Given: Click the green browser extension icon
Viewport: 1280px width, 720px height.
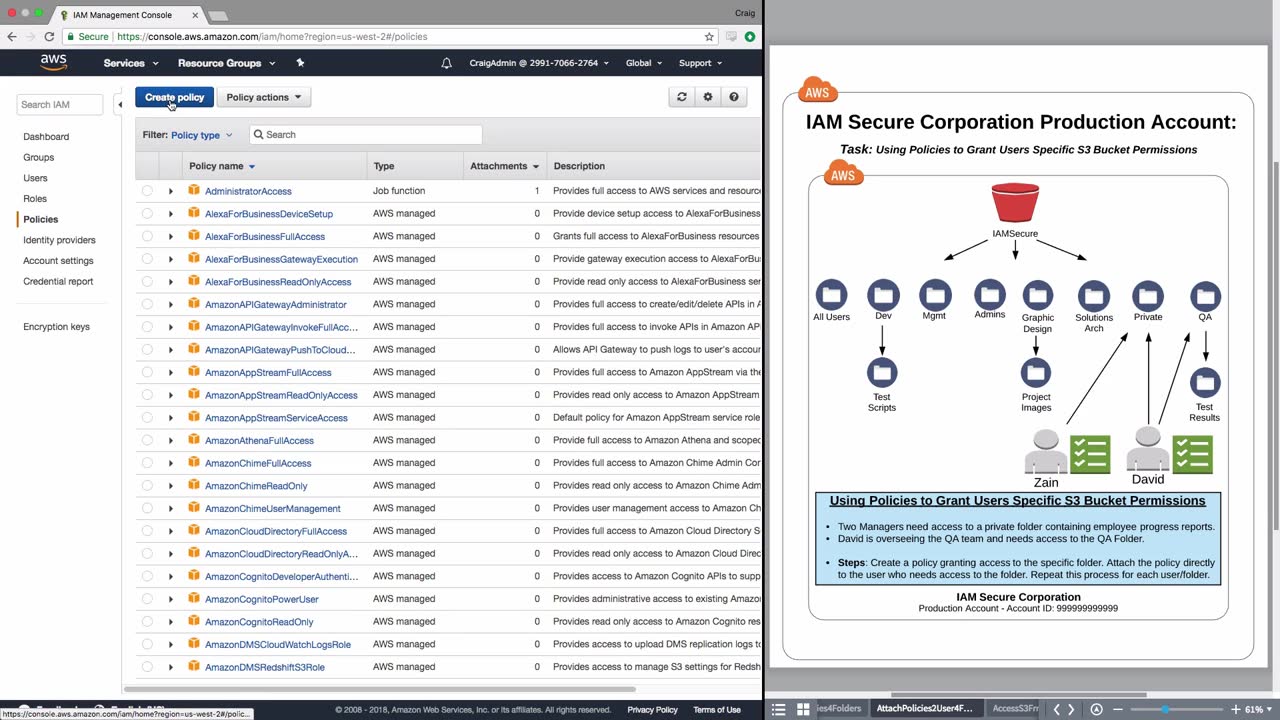Looking at the screenshot, I should pyautogui.click(x=749, y=37).
